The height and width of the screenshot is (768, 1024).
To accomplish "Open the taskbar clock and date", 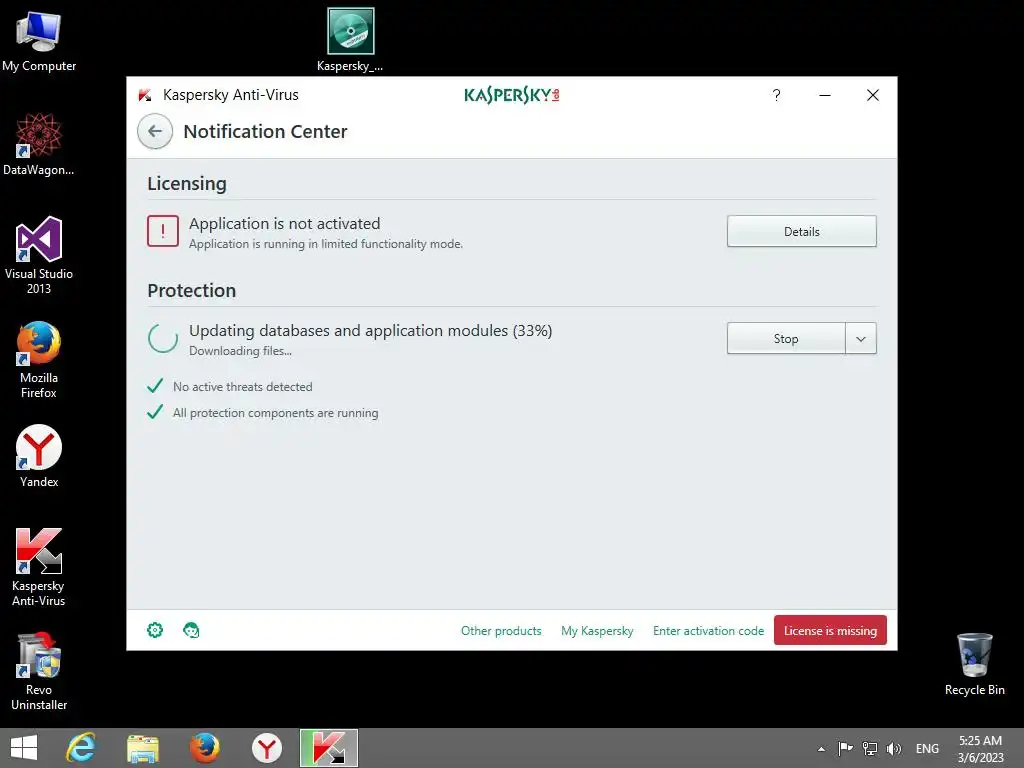I will click(980, 749).
